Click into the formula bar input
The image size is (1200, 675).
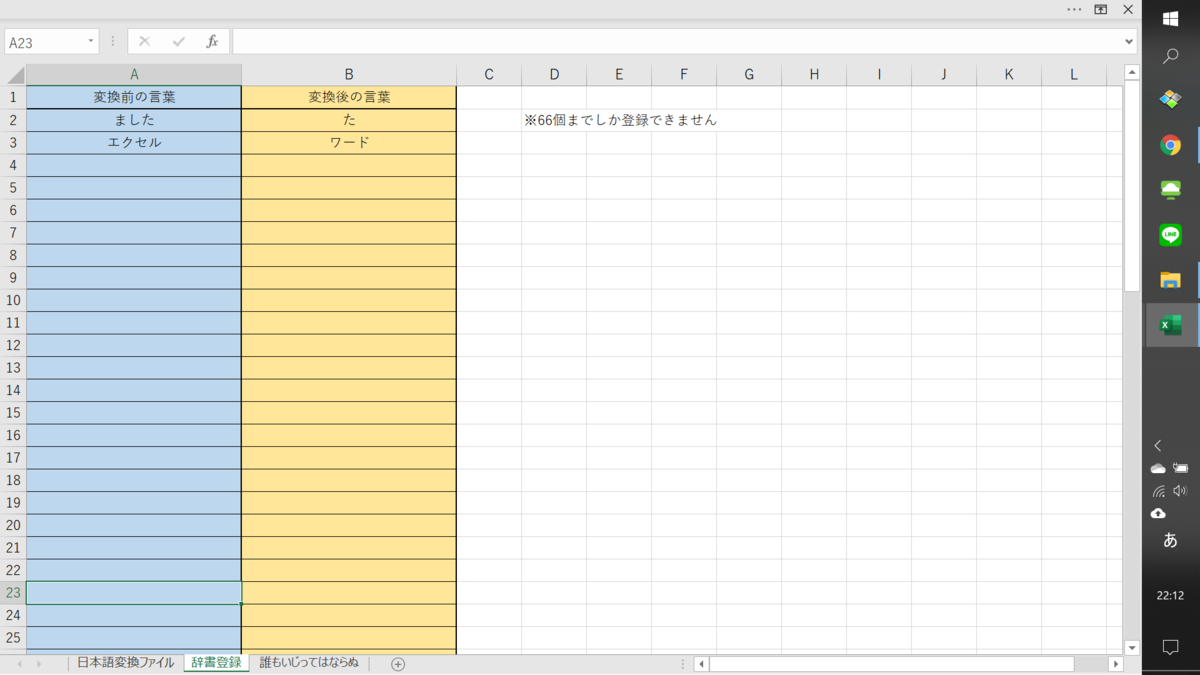pyautogui.click(x=678, y=42)
